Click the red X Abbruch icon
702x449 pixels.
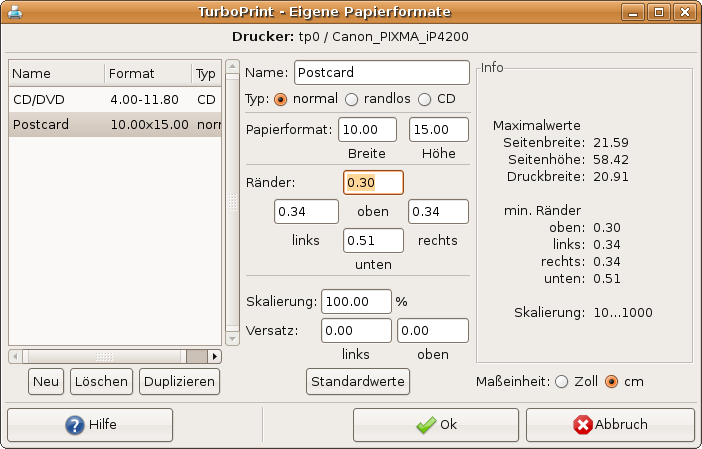(583, 425)
